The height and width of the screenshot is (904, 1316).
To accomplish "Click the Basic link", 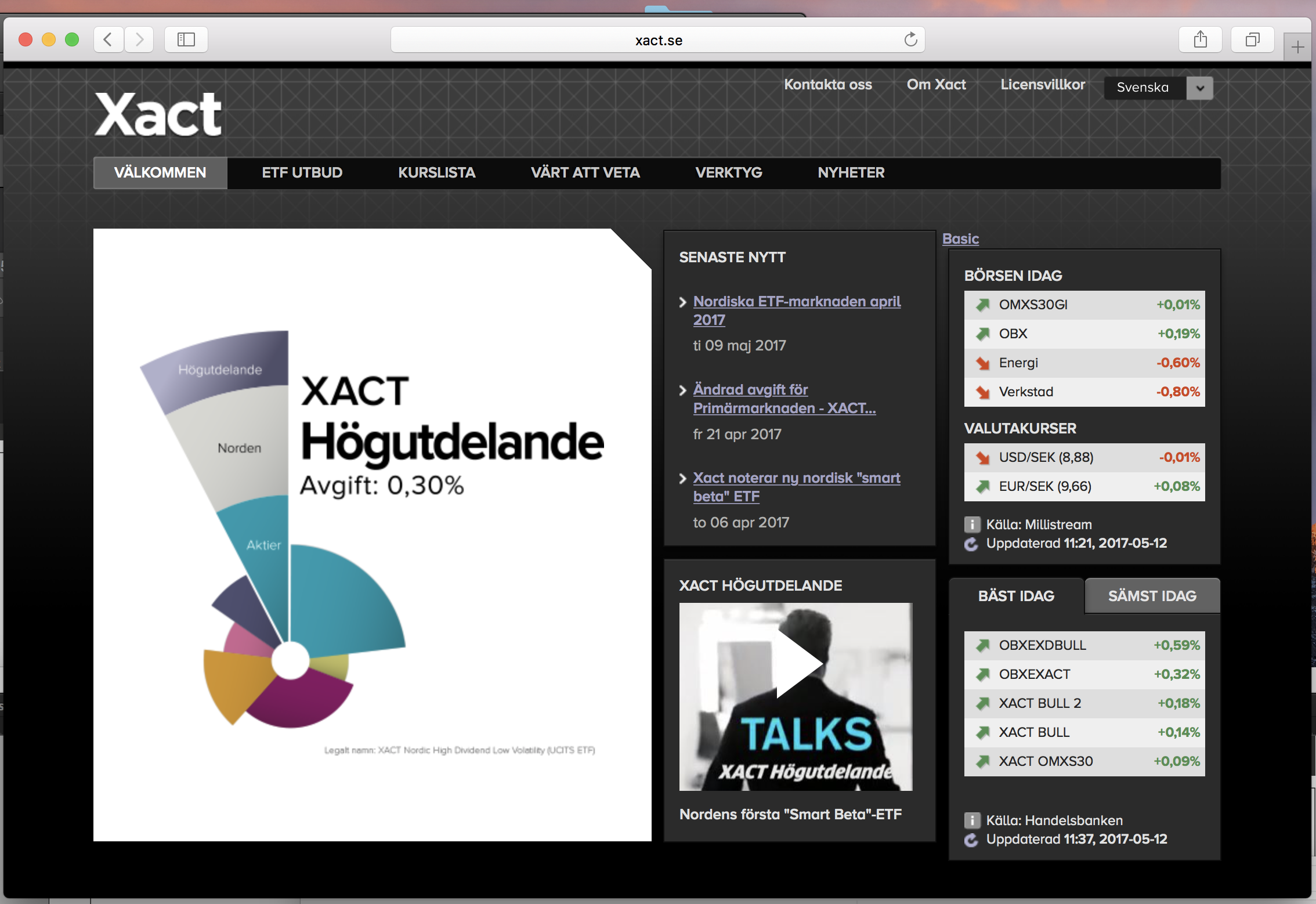I will pyautogui.click(x=960, y=238).
